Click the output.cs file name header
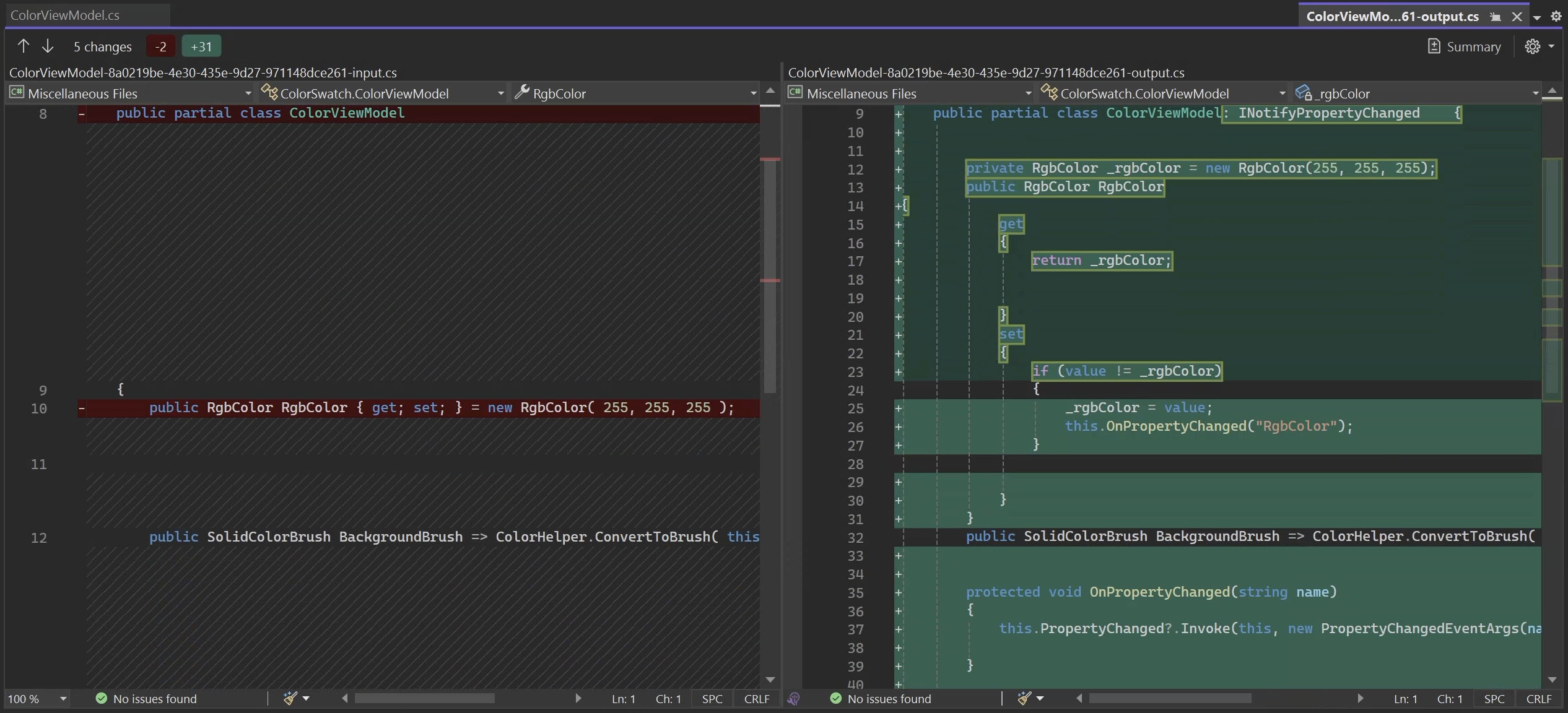 (986, 72)
